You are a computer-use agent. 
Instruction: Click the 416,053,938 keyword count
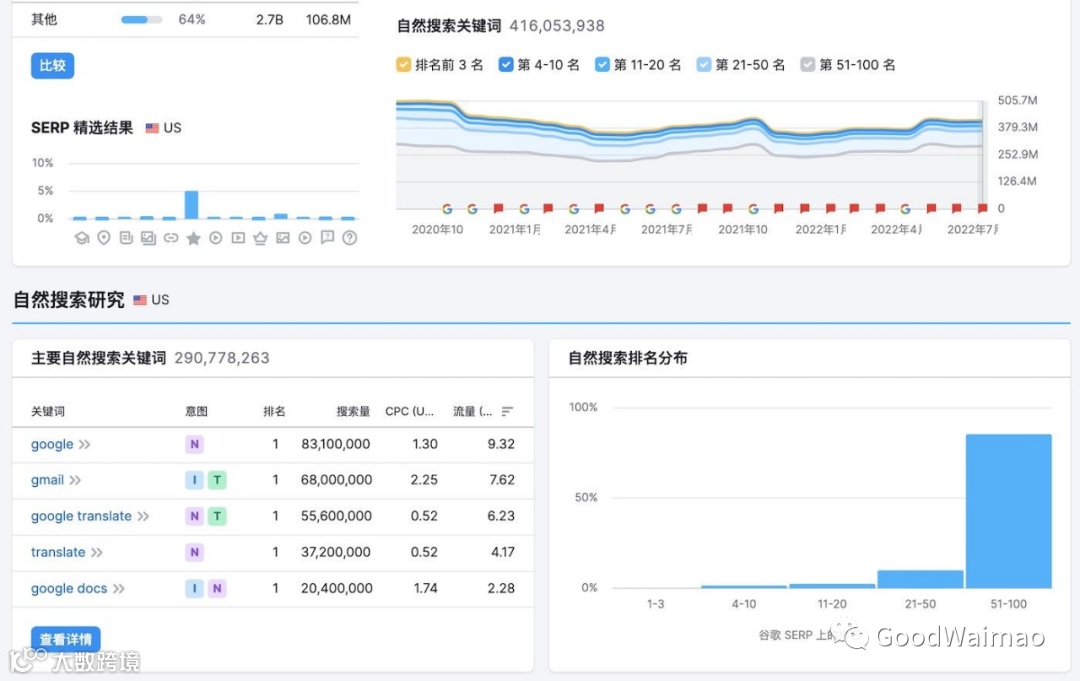(x=557, y=26)
